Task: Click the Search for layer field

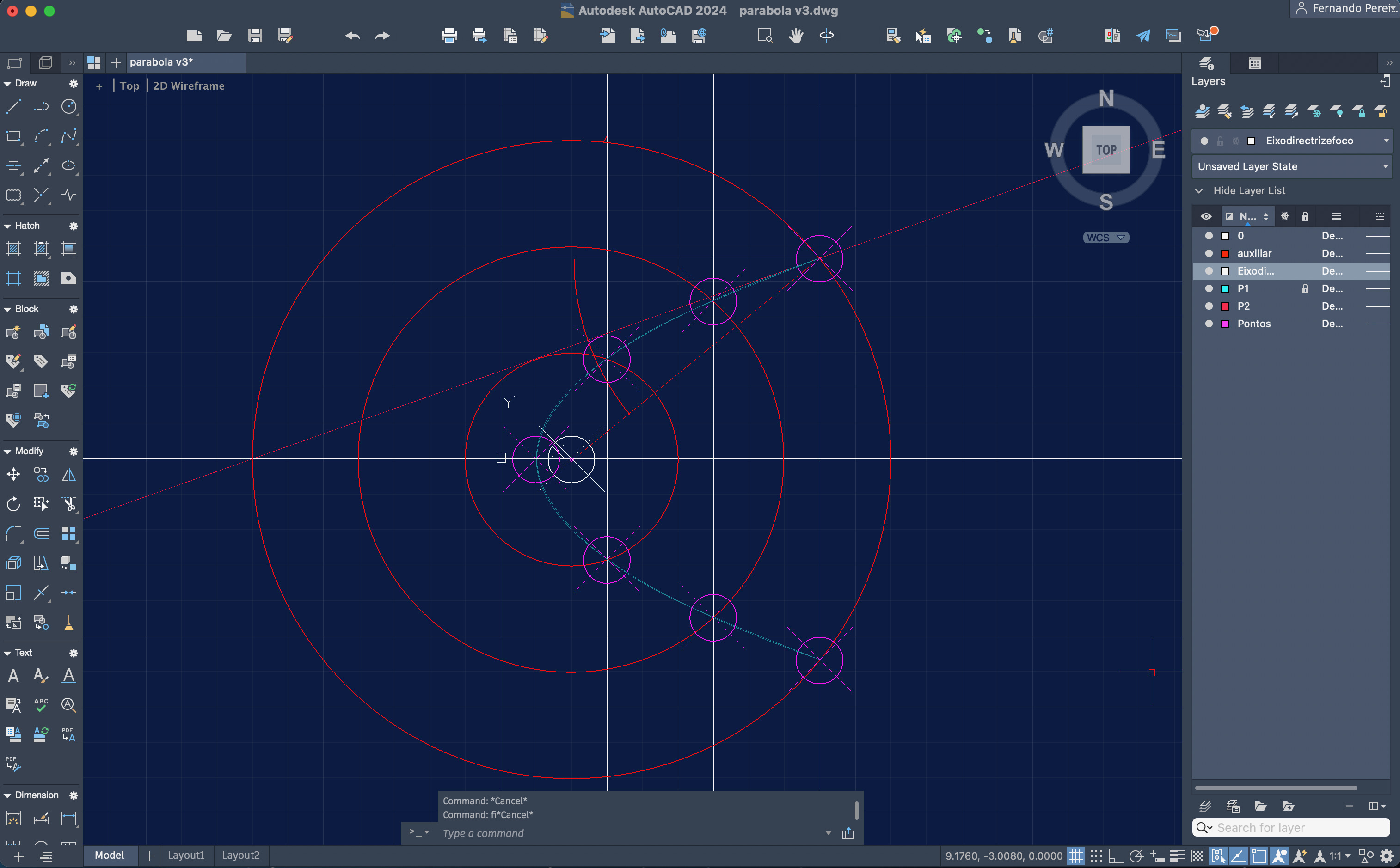Action: (1291, 828)
